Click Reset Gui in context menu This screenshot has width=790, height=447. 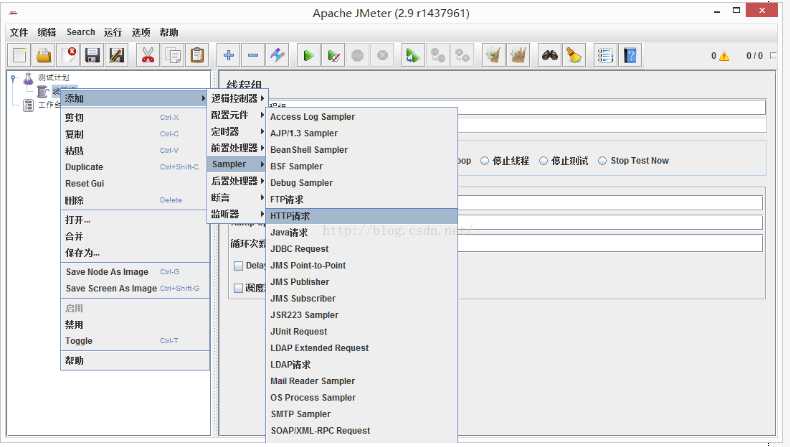[134, 183]
